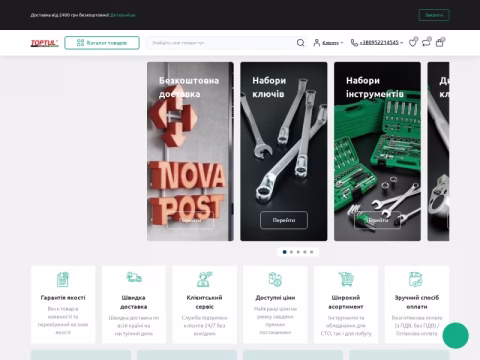This screenshot has height=360, width=480.
Task: Open the green chat widget button
Action: coord(456,335)
